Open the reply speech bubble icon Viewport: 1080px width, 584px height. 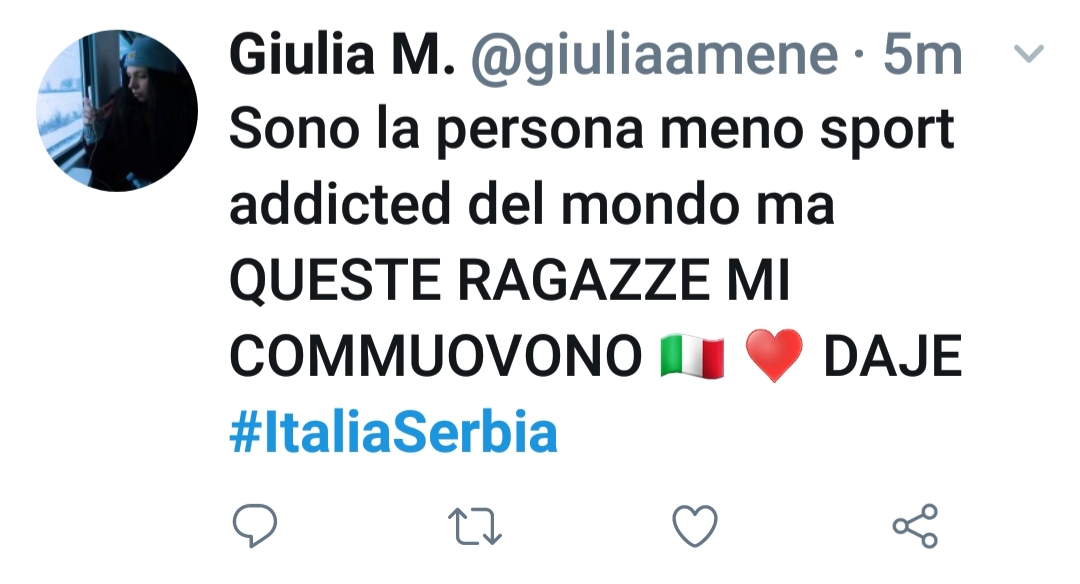pos(255,526)
